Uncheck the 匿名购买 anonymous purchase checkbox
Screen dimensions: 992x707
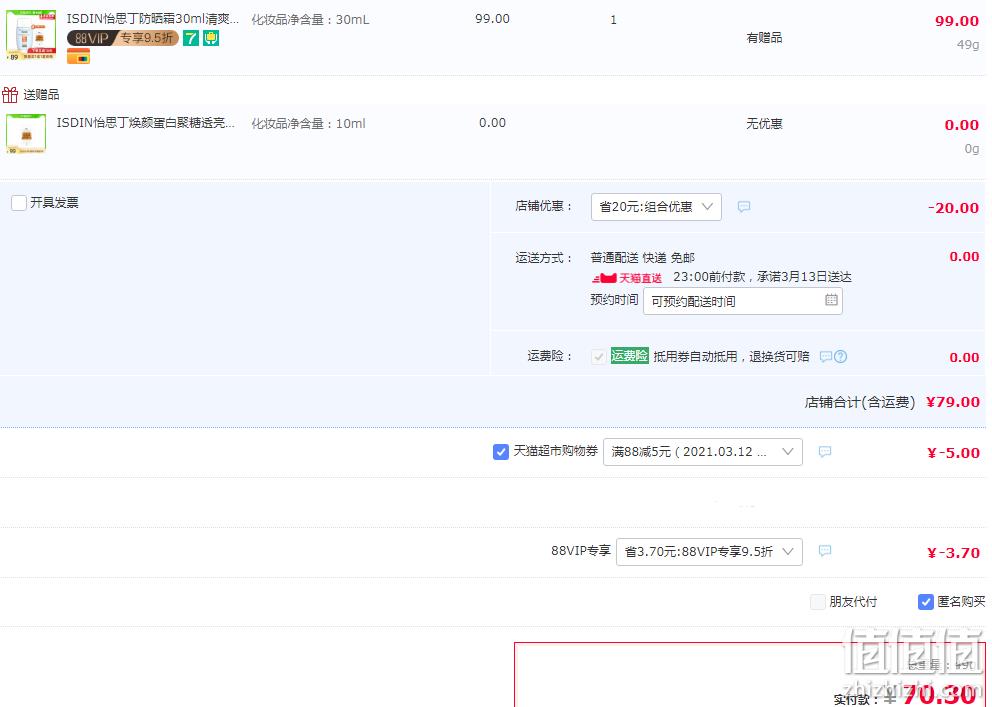(926, 601)
